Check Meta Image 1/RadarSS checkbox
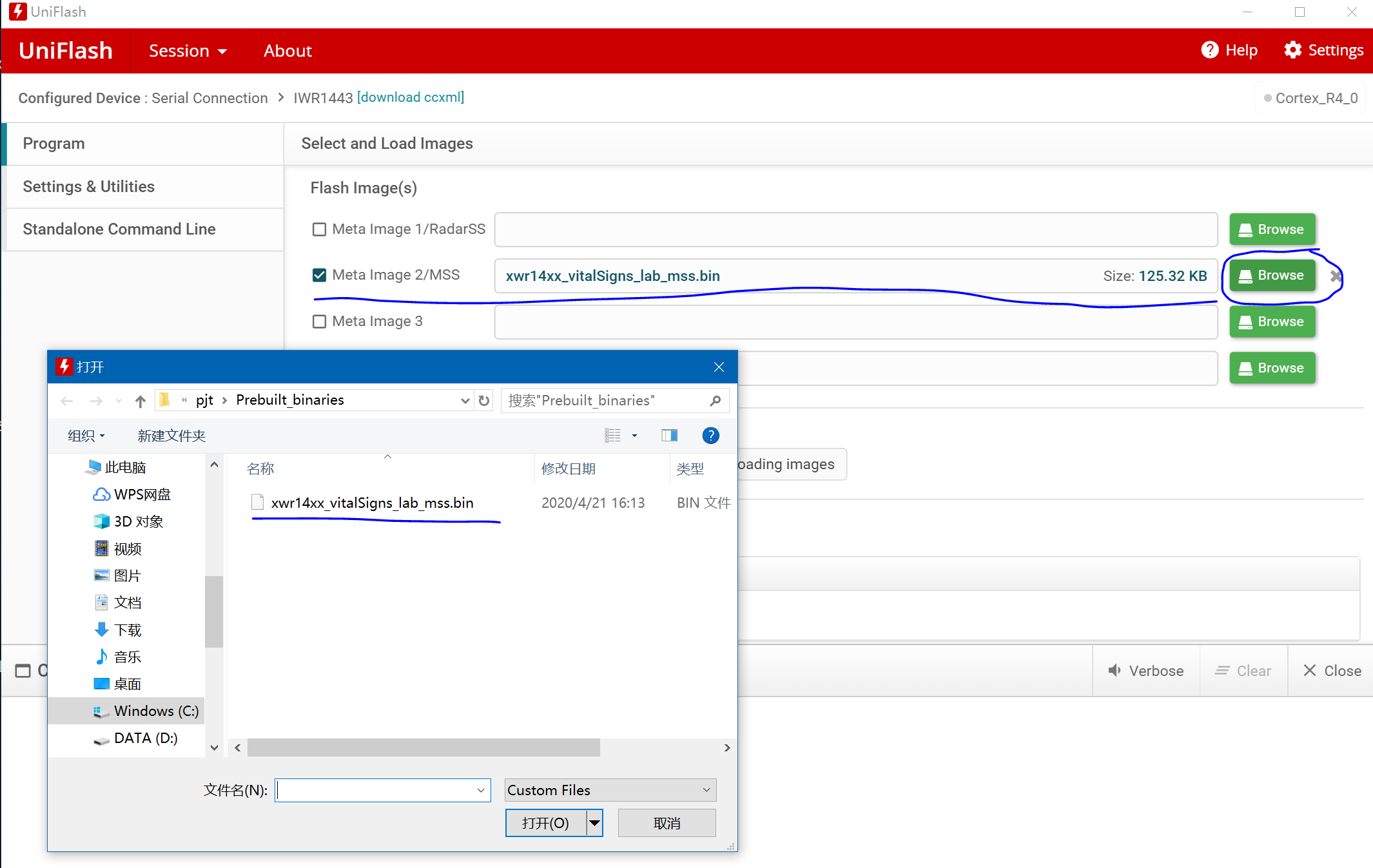This screenshot has width=1373, height=868. click(x=319, y=229)
